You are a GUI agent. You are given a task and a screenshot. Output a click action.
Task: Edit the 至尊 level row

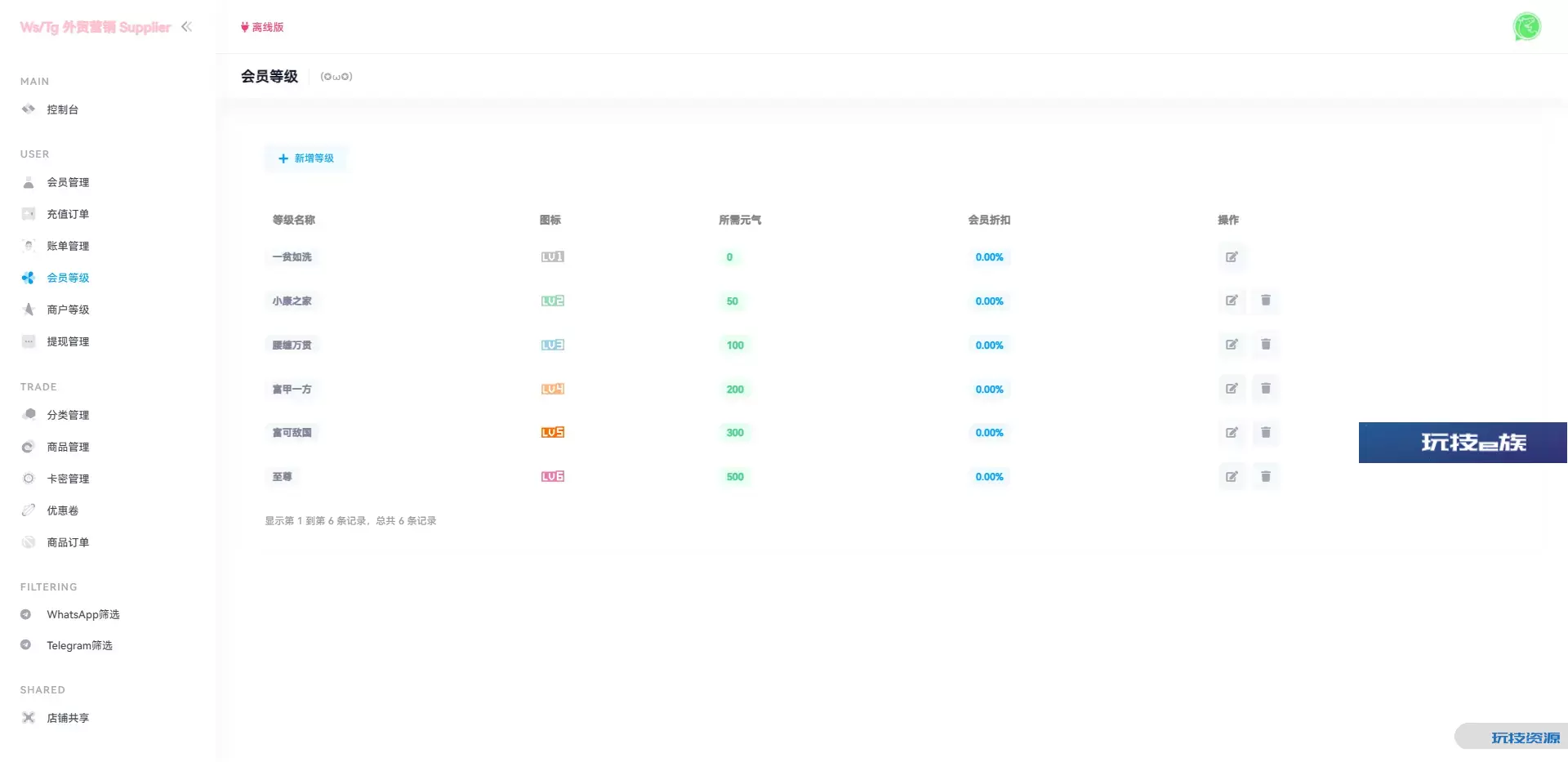click(x=1232, y=477)
